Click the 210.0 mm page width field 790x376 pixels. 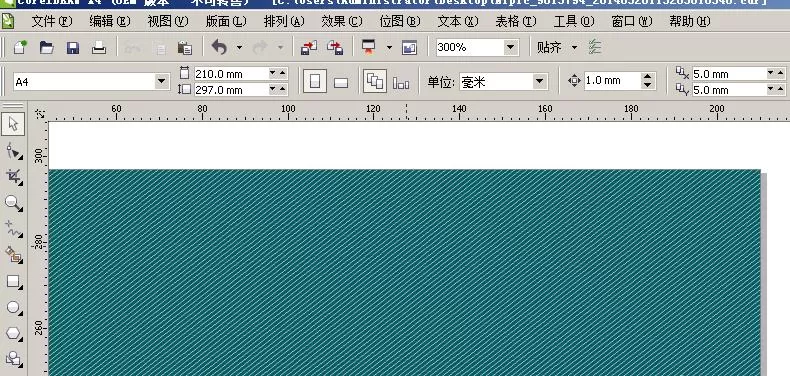[x=231, y=74]
